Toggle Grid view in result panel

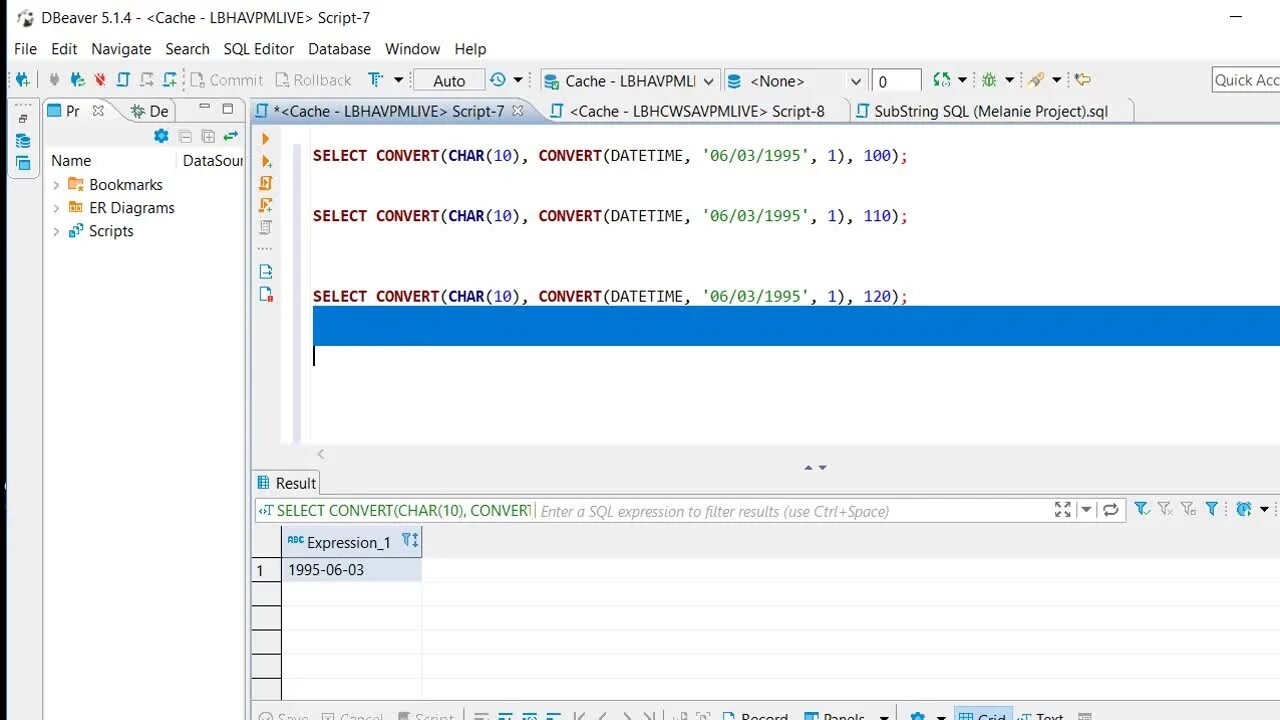click(982, 714)
